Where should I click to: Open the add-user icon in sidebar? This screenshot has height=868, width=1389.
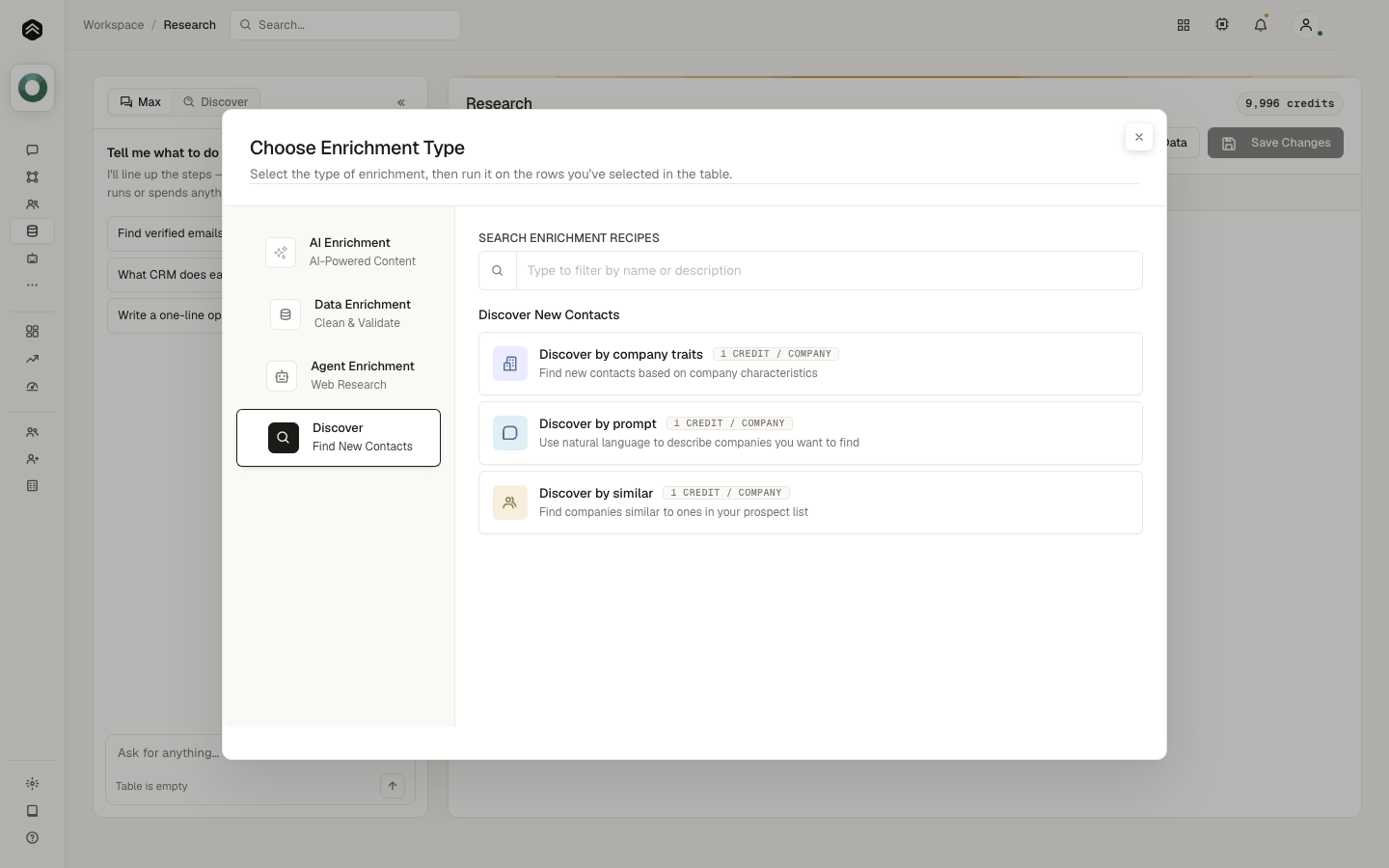32,459
